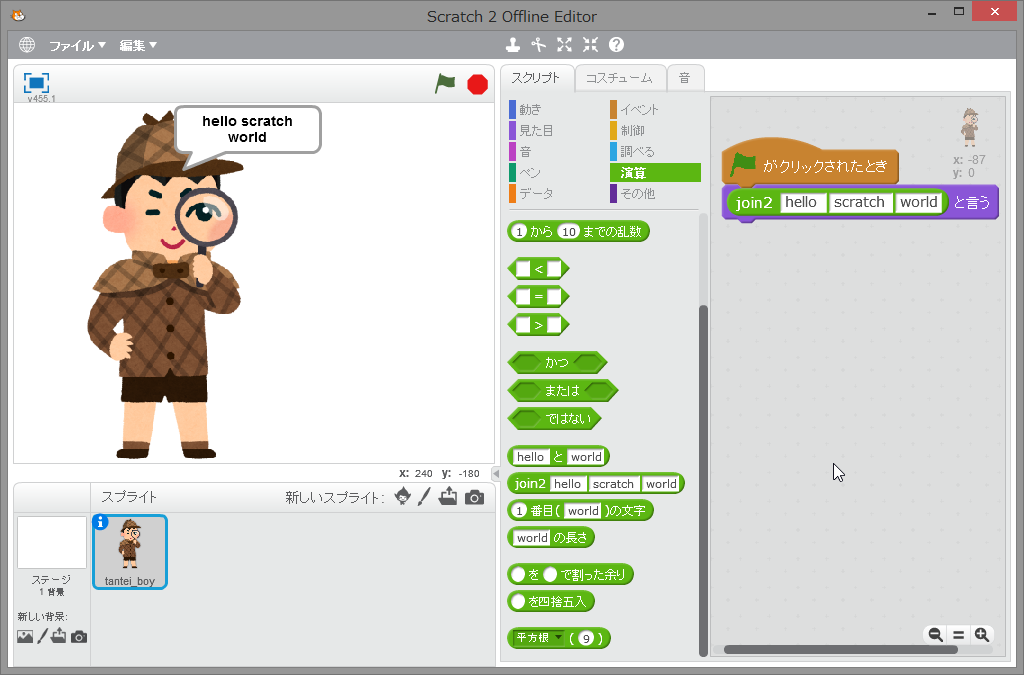Switch stage to full screen mode

click(36, 83)
